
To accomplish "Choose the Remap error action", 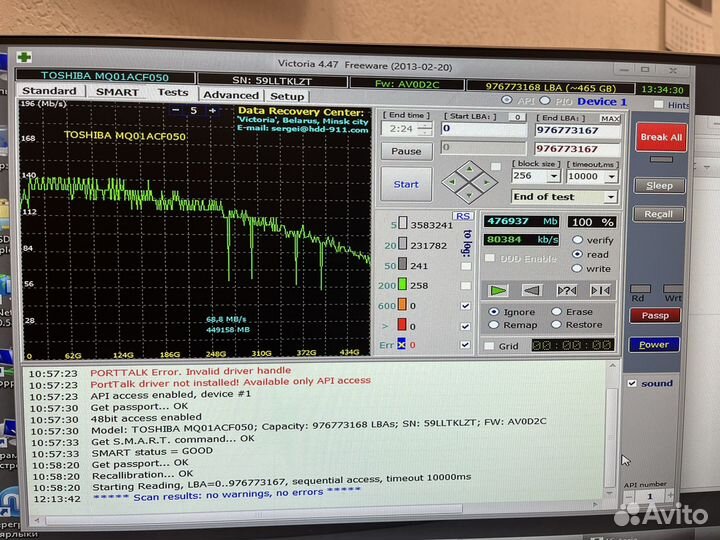I will coord(493,325).
